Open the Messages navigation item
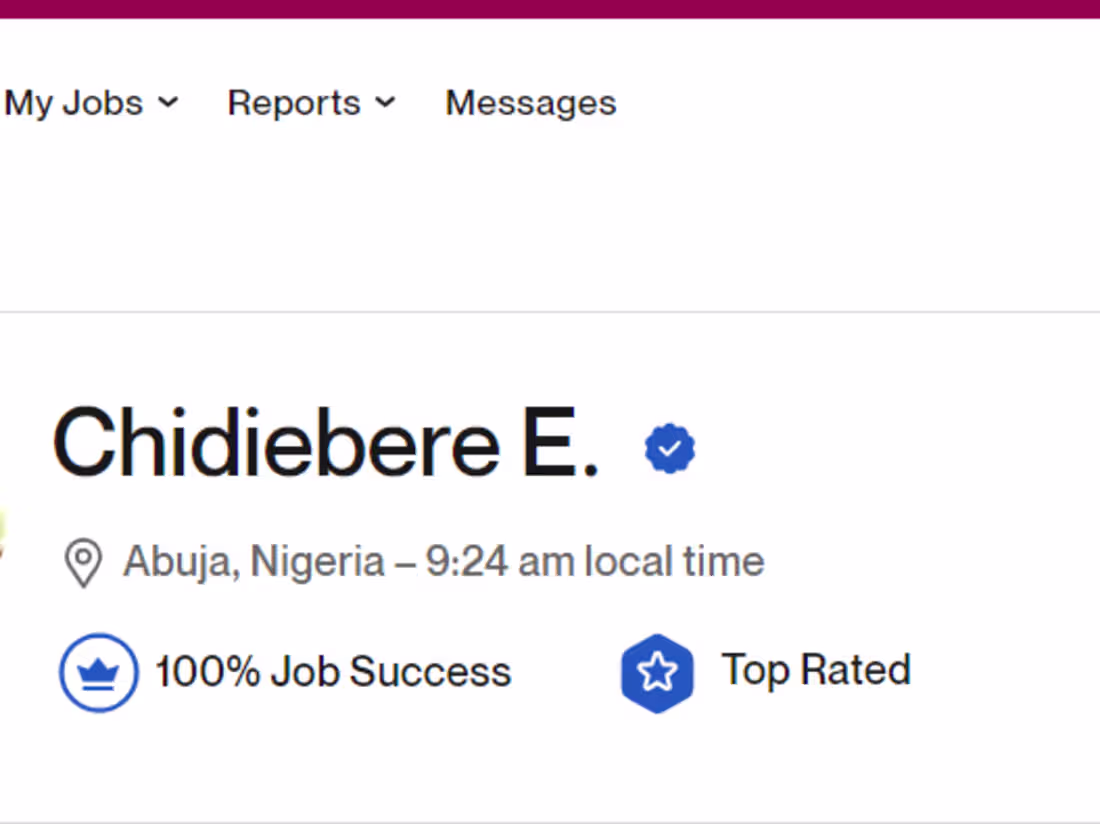 [x=530, y=102]
